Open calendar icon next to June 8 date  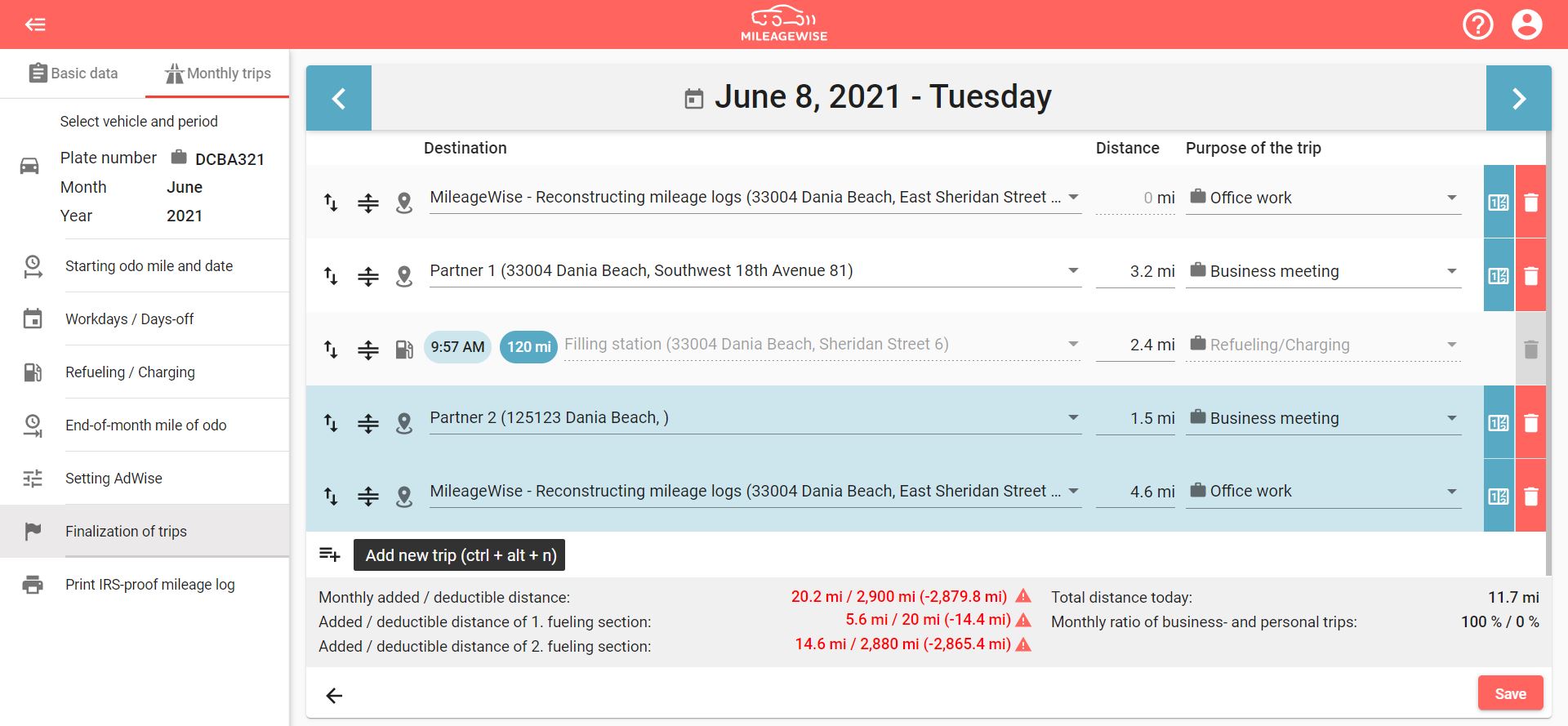(693, 99)
